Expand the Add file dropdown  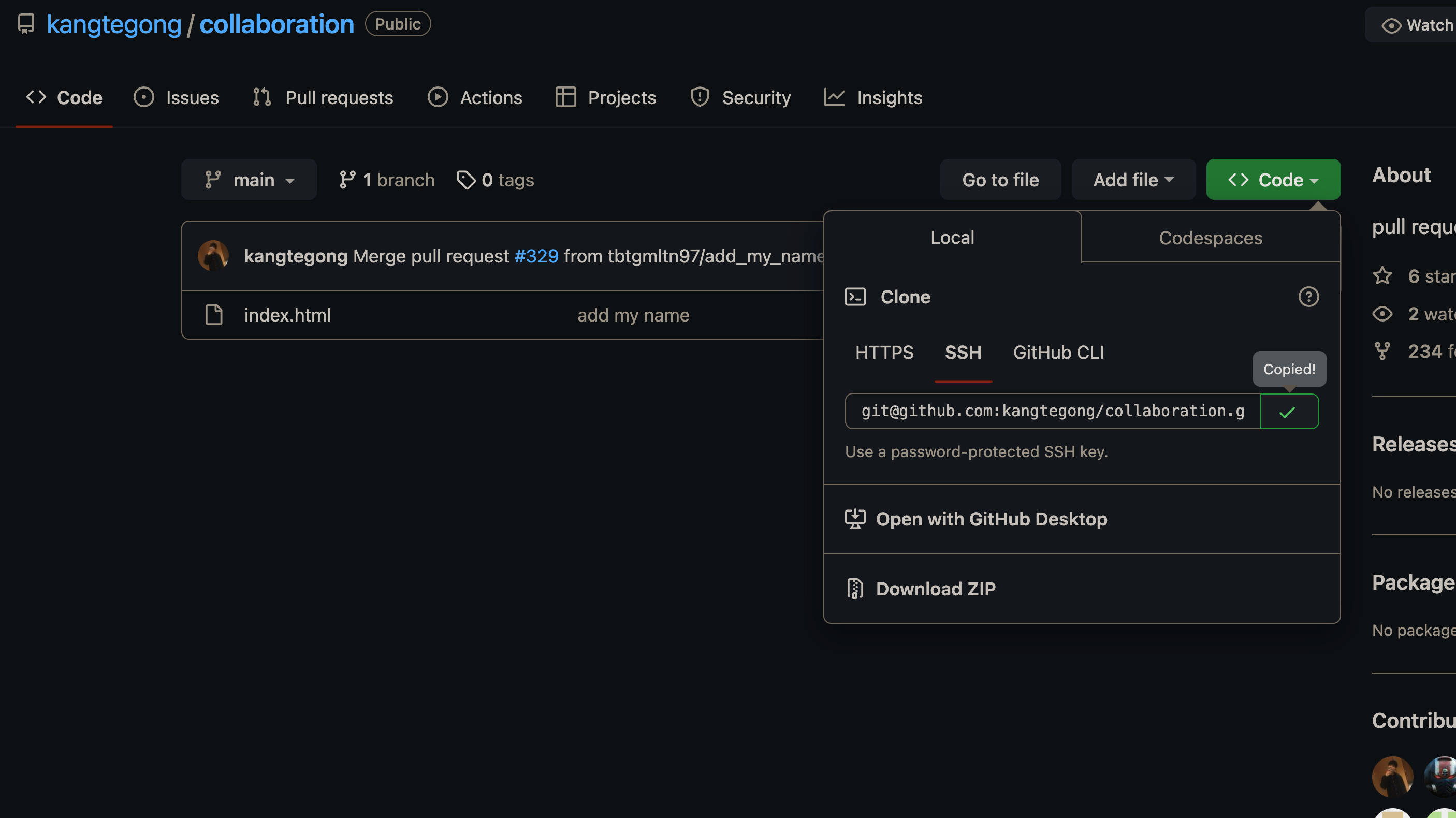(x=1133, y=180)
